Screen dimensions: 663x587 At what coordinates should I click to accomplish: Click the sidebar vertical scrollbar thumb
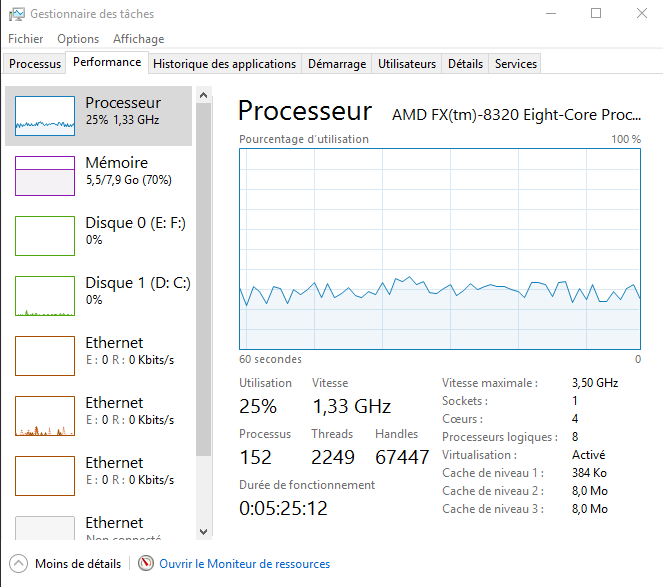pyautogui.click(x=203, y=280)
